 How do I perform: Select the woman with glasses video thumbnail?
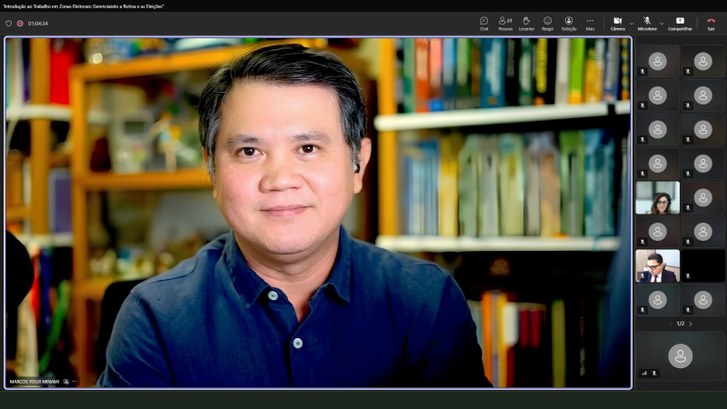[657, 198]
